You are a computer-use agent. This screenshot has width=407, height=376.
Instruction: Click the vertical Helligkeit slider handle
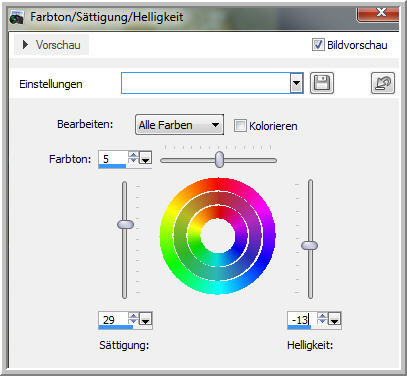click(310, 246)
